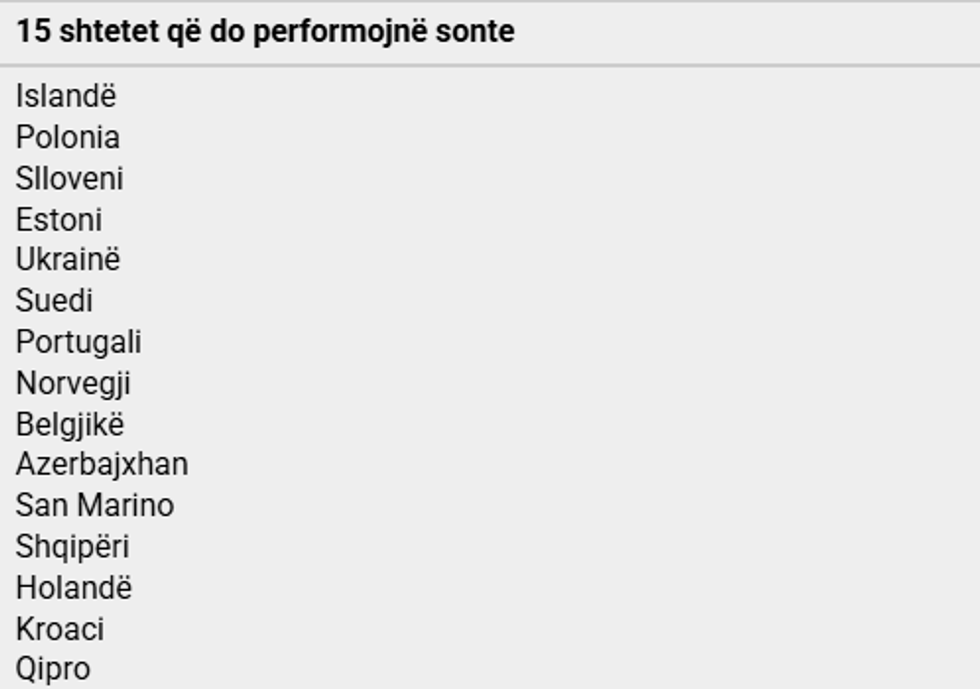The height and width of the screenshot is (689, 980).
Task: Click on the Sllovení list item 'Slloveni'
Action: pyautogui.click(x=70, y=178)
